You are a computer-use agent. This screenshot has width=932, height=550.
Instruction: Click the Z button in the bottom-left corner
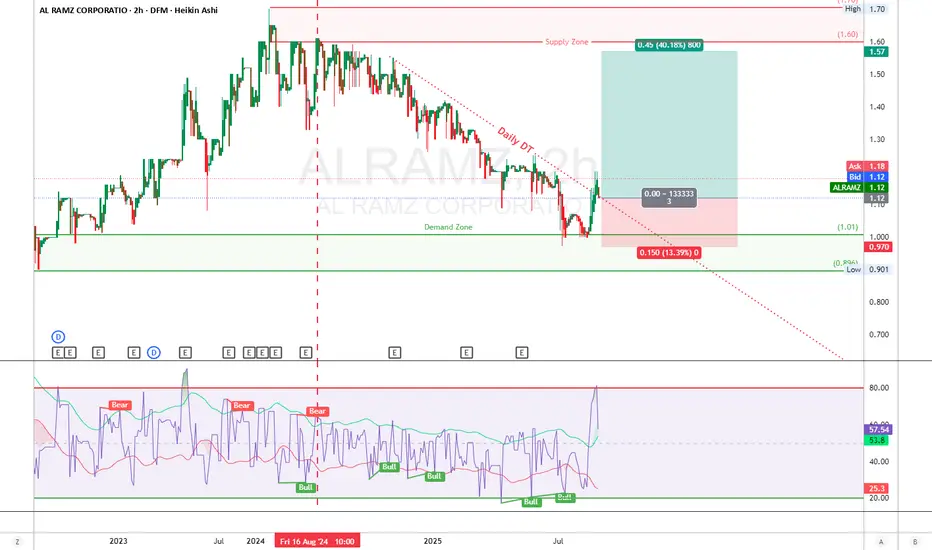point(17,542)
